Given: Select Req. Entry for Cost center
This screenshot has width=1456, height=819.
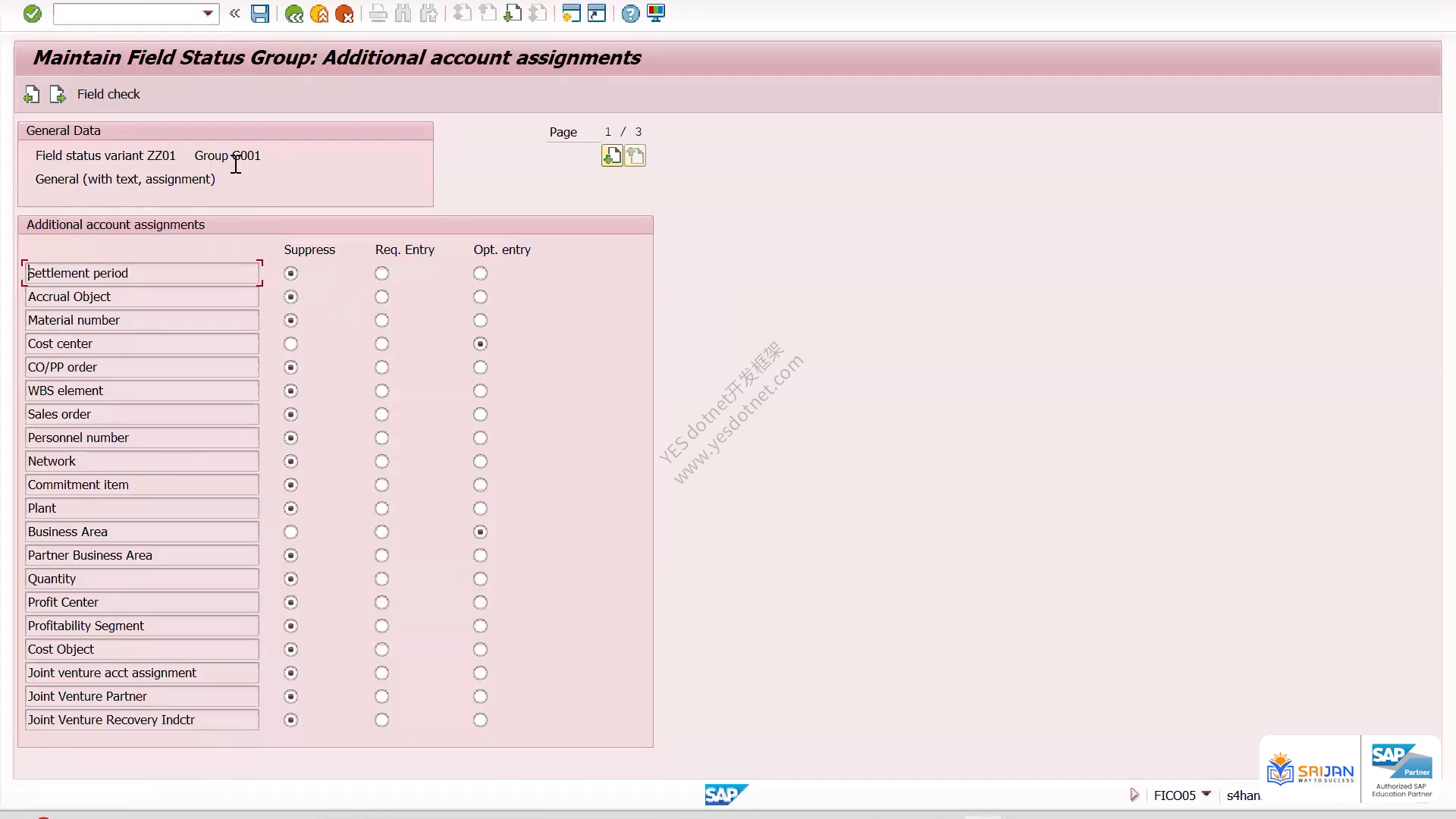Looking at the screenshot, I should point(381,344).
